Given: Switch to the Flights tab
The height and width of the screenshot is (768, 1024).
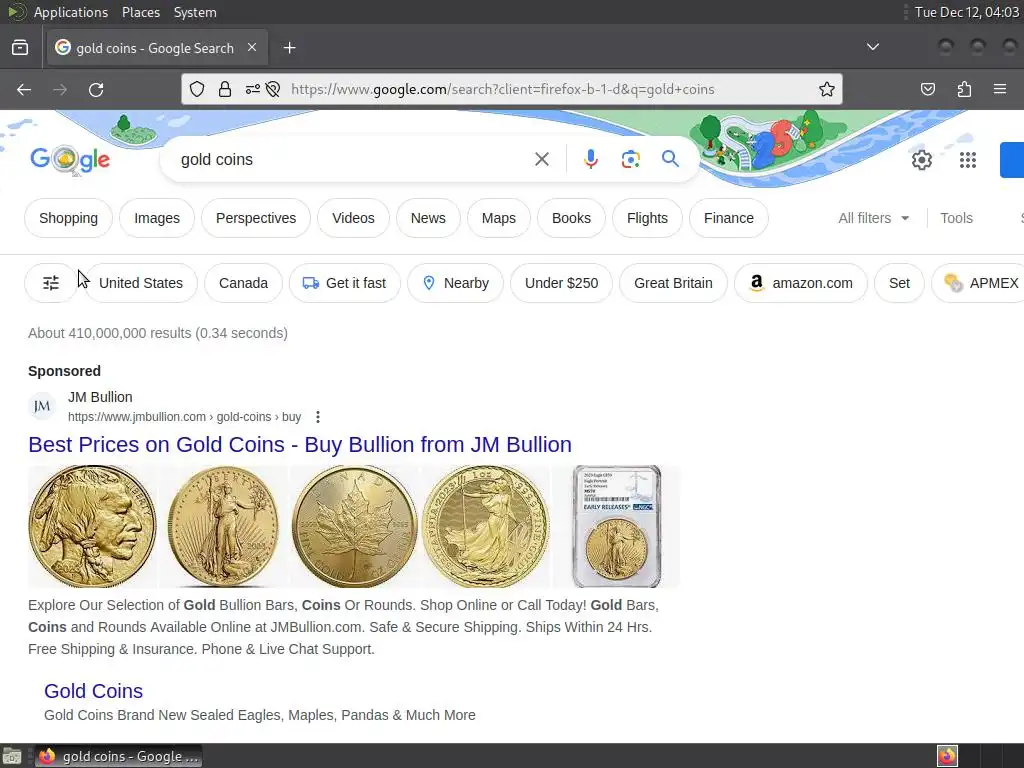Looking at the screenshot, I should click(647, 218).
